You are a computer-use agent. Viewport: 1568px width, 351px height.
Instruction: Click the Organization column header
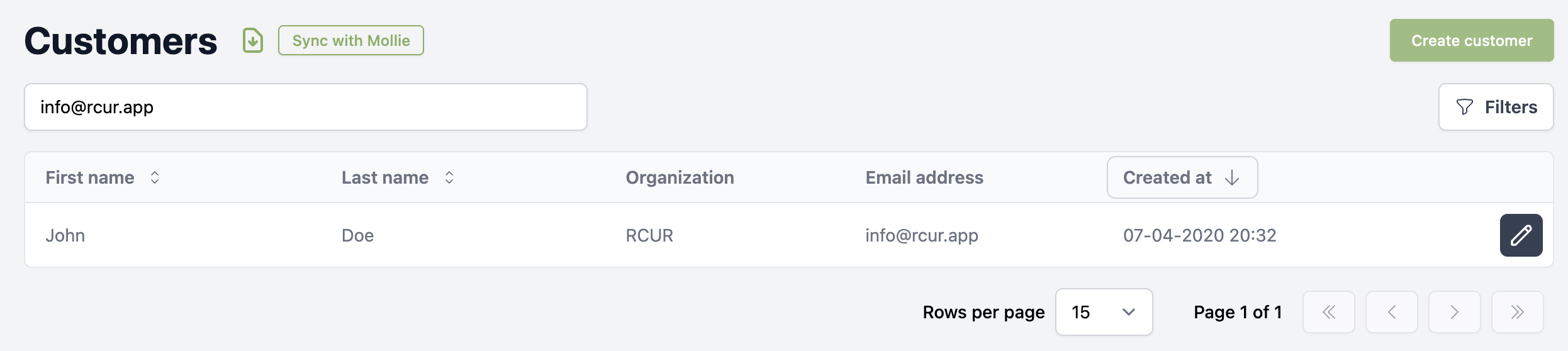(x=680, y=177)
